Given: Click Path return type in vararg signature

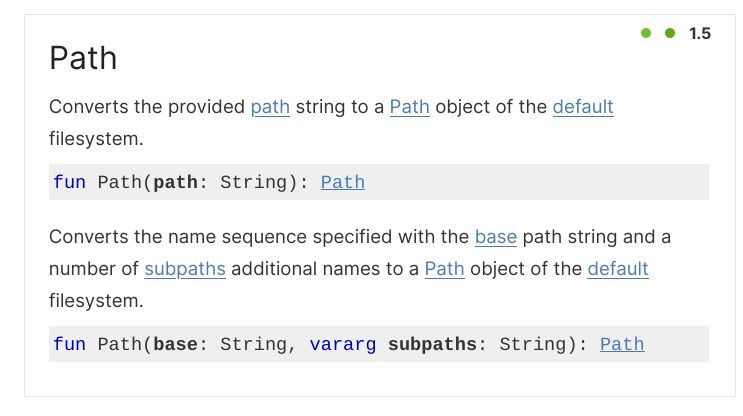Looking at the screenshot, I should pyautogui.click(x=622, y=344).
